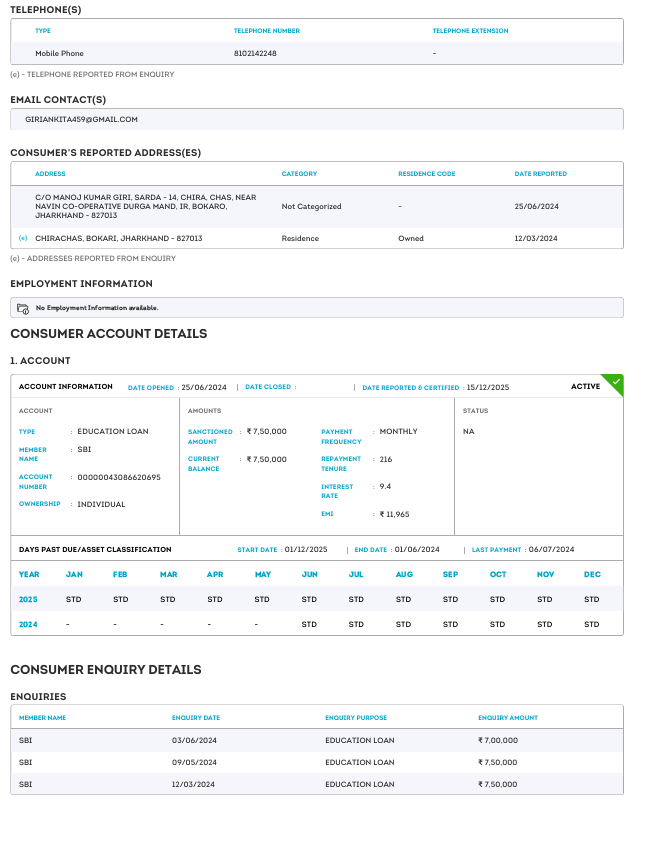Click the Sanctioned Amount label
Image resolution: width=652 pixels, height=867 pixels.
210,436
